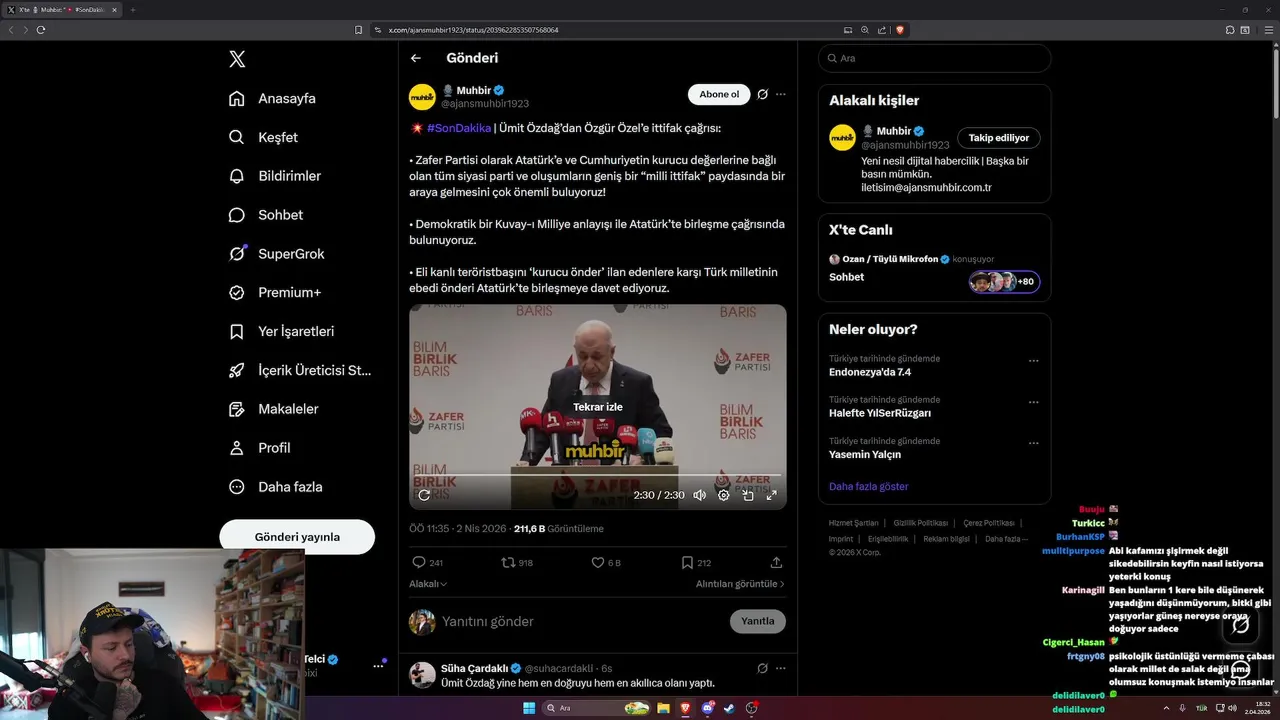
Task: Toggle picture-in-picture for the video
Action: tap(748, 495)
